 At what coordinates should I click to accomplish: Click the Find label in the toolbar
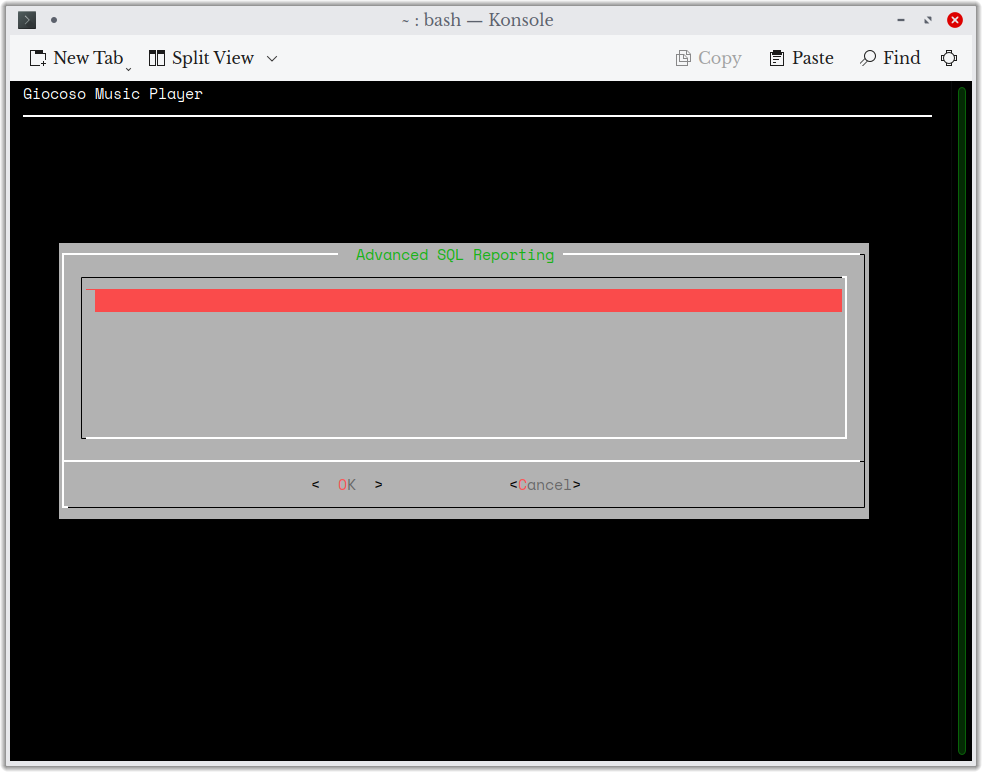pyautogui.click(x=901, y=57)
